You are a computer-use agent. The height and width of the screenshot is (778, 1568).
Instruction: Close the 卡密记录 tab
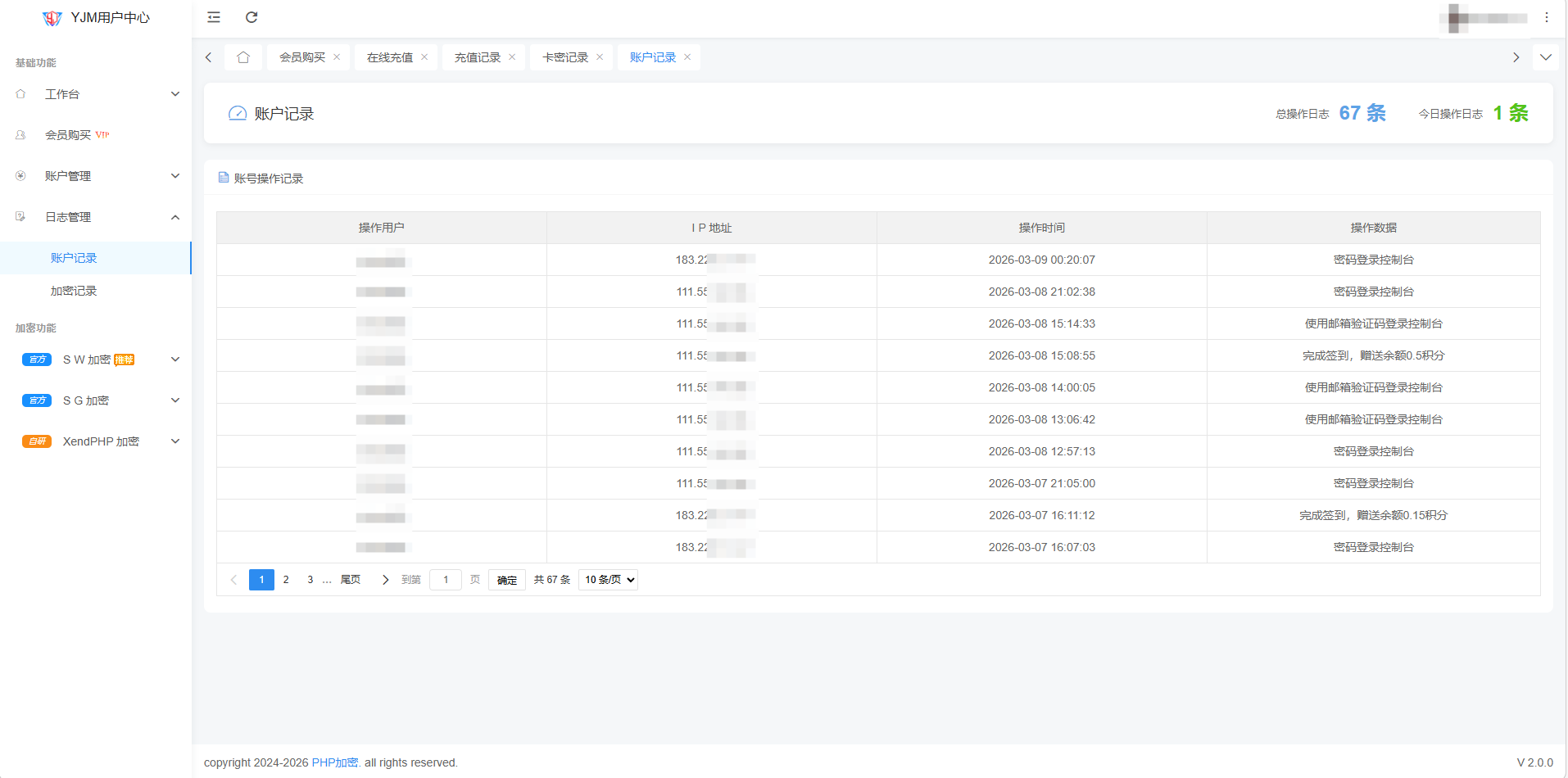tap(600, 57)
